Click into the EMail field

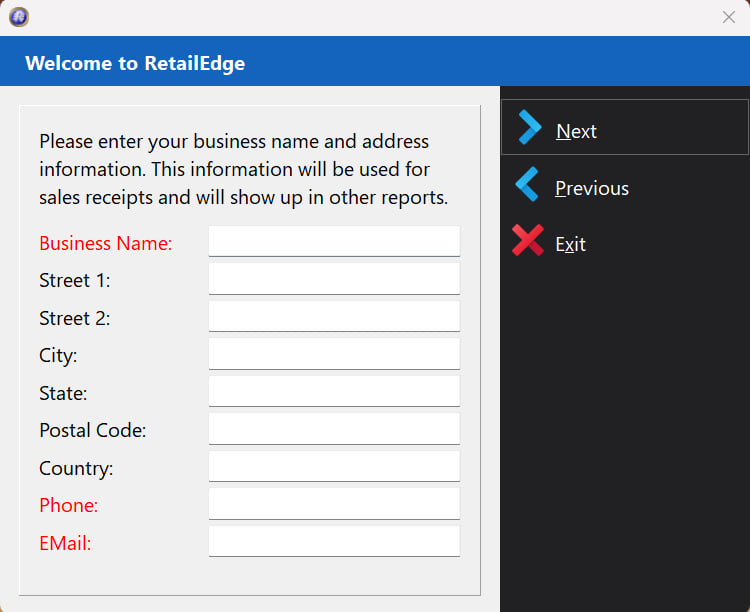334,542
